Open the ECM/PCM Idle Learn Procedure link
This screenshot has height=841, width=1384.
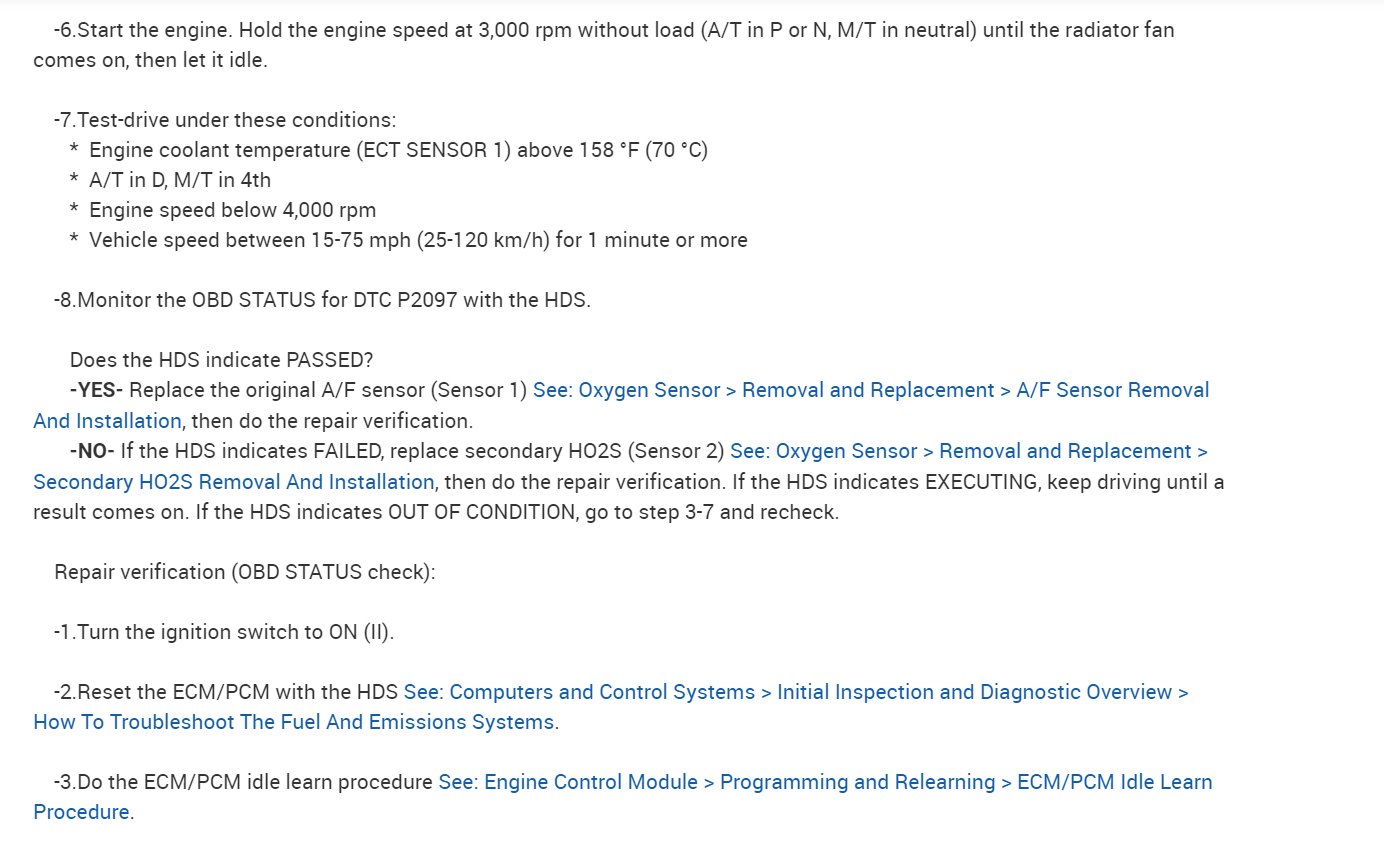click(x=1114, y=782)
